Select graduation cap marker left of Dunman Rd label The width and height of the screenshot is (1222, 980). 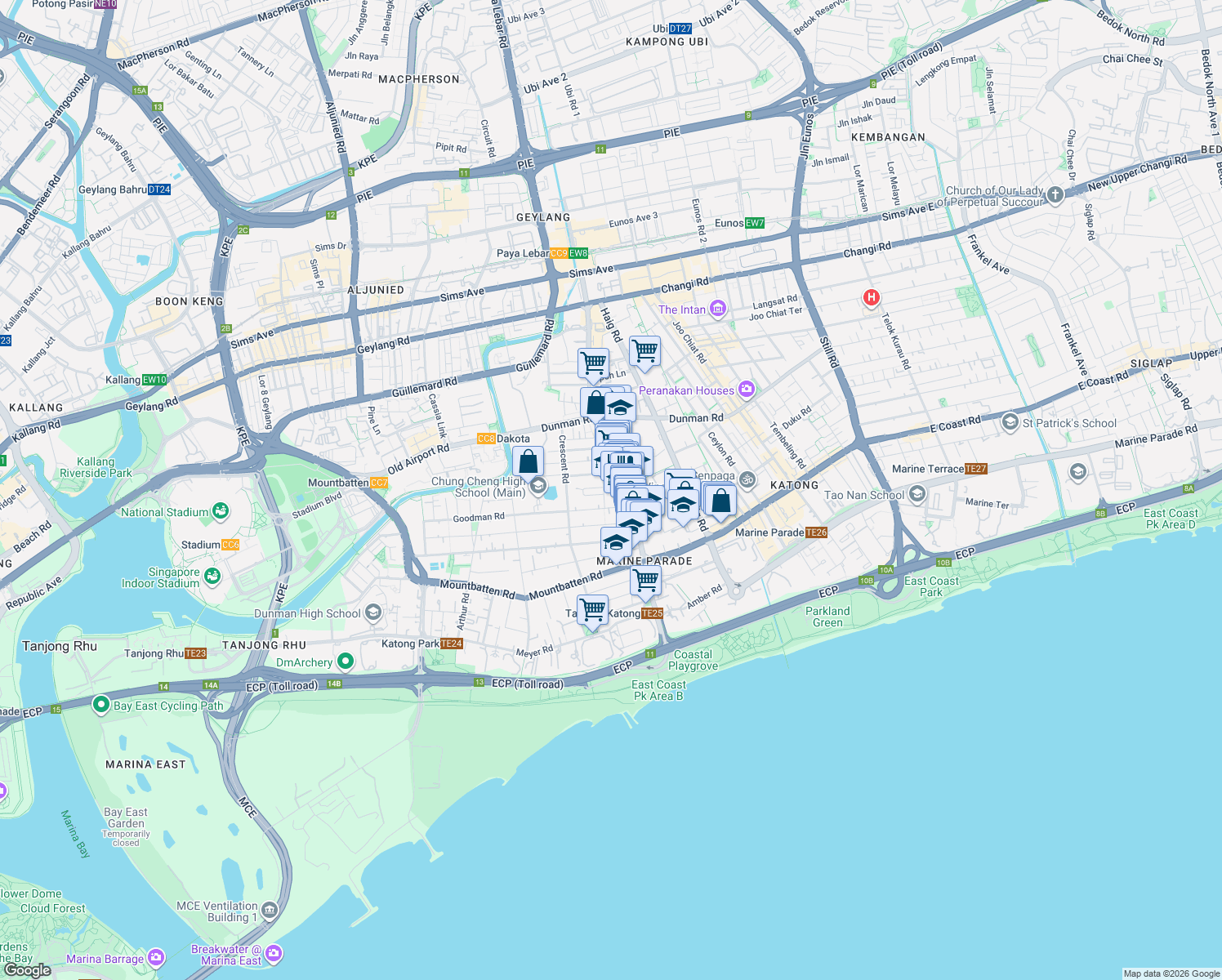[621, 407]
